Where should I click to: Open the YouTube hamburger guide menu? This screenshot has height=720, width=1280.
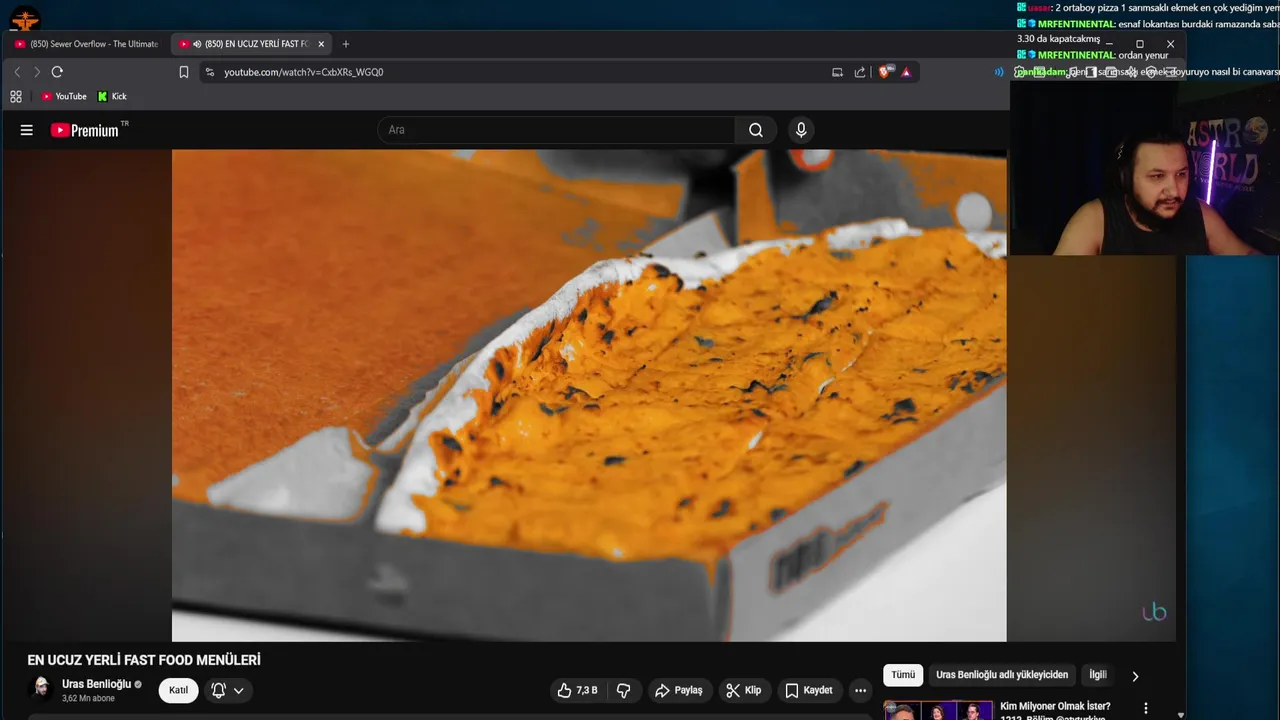(x=27, y=130)
